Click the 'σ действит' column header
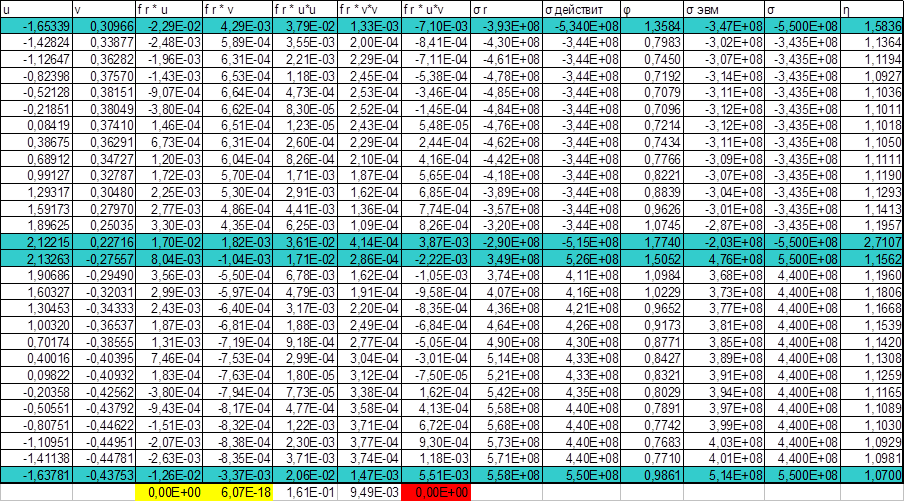The width and height of the screenshot is (905, 502). click(x=582, y=7)
